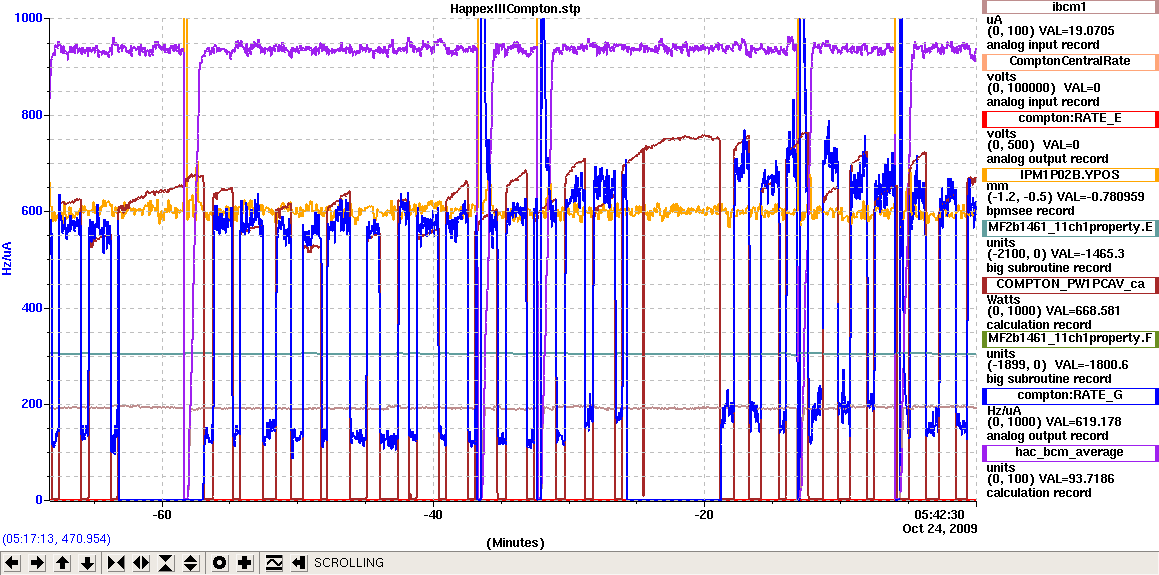Click the 'Watts' units label in the legend
The image size is (1159, 575).
pos(1002,300)
